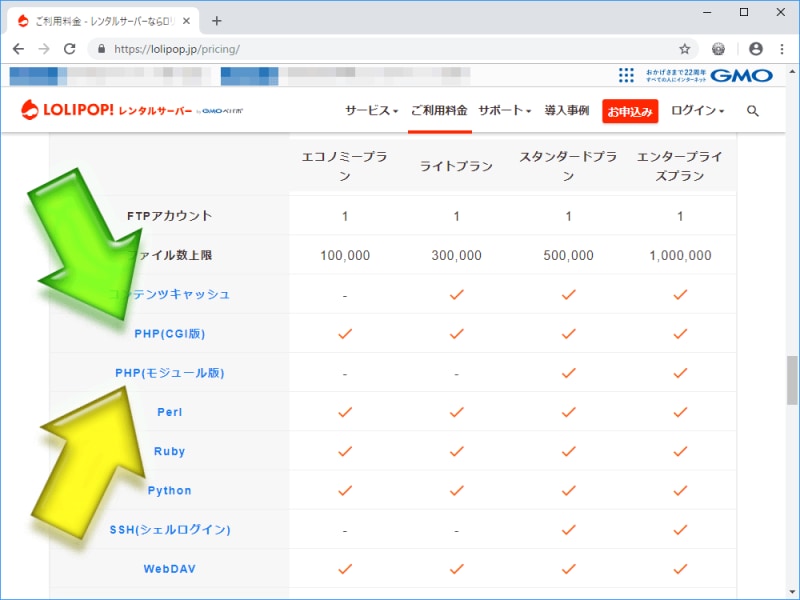This screenshot has height=600, width=800.
Task: Open the GMO services grid icon
Action: pos(626,75)
